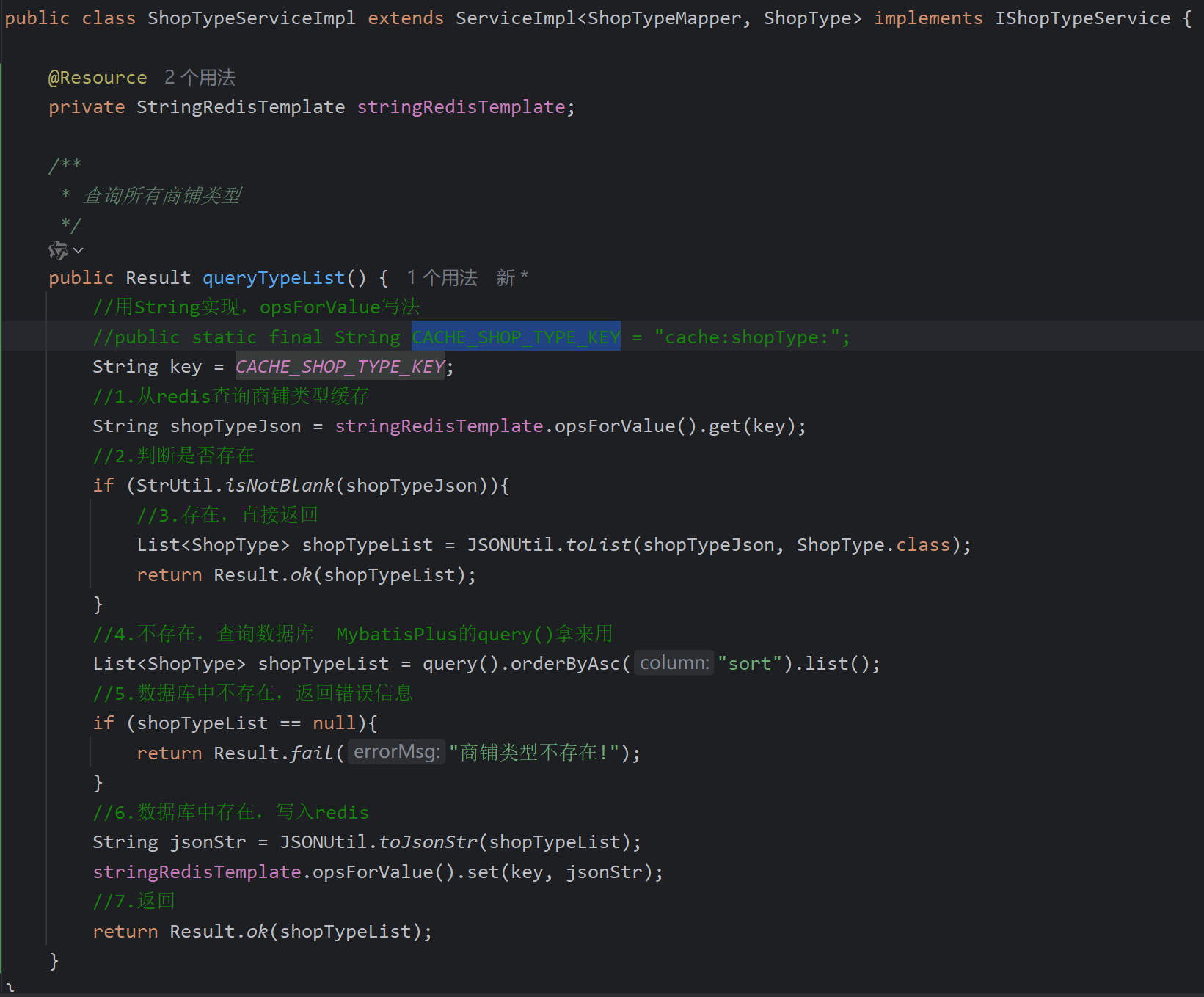
Task: Click the 'column:' parameter hint
Action: 674,663
